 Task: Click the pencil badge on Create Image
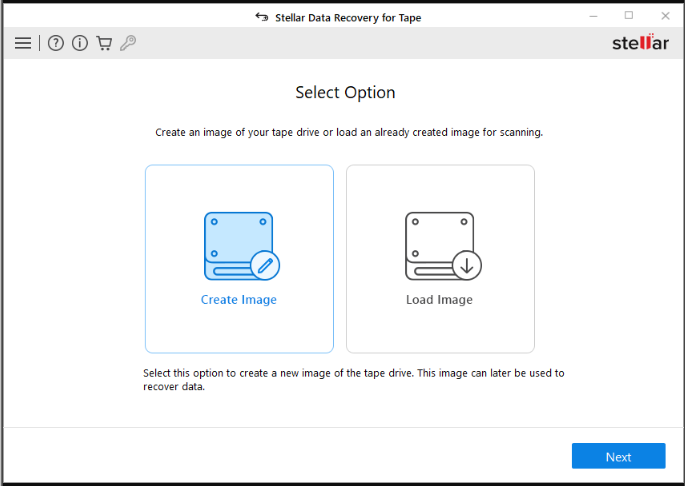tap(265, 265)
